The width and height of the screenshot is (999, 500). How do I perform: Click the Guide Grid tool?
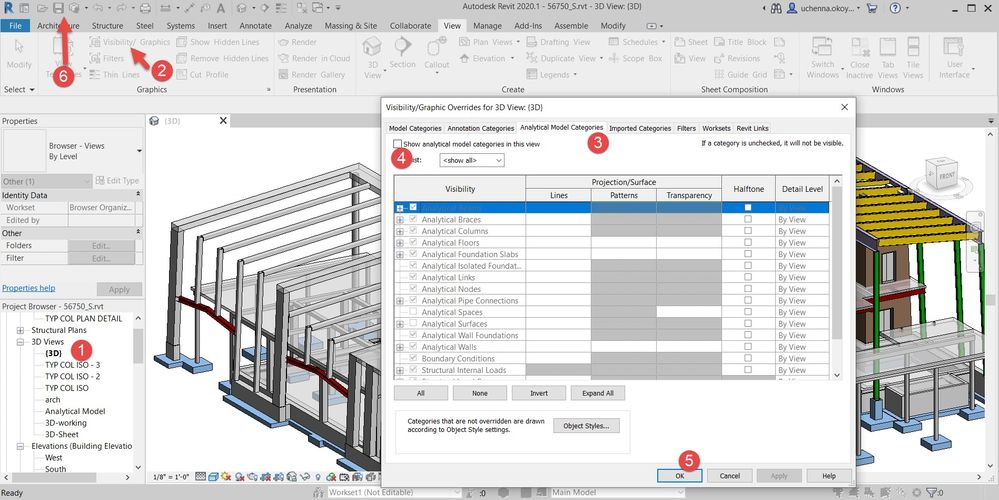coord(740,75)
